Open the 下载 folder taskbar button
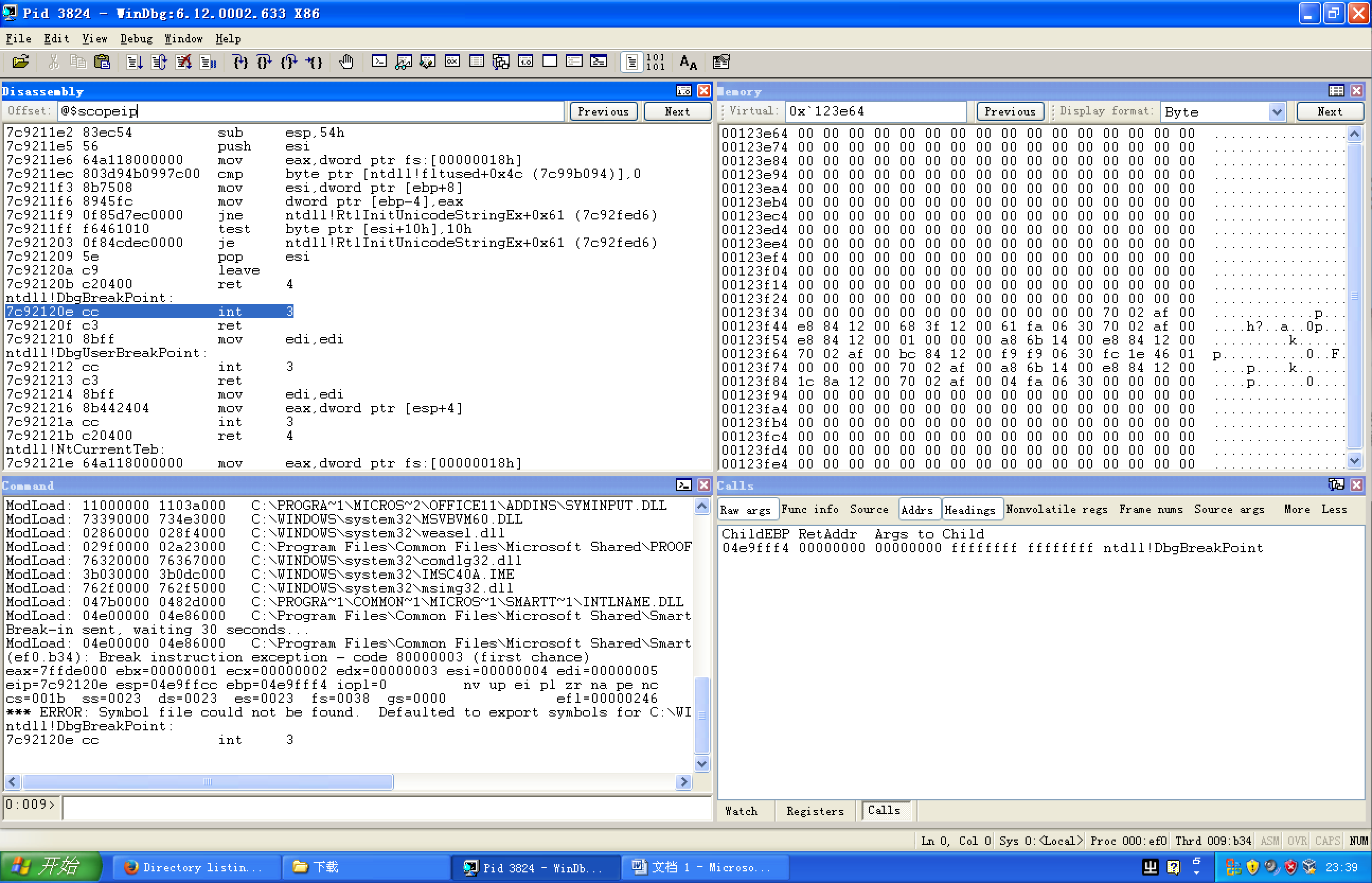The image size is (1372, 883). [x=367, y=867]
